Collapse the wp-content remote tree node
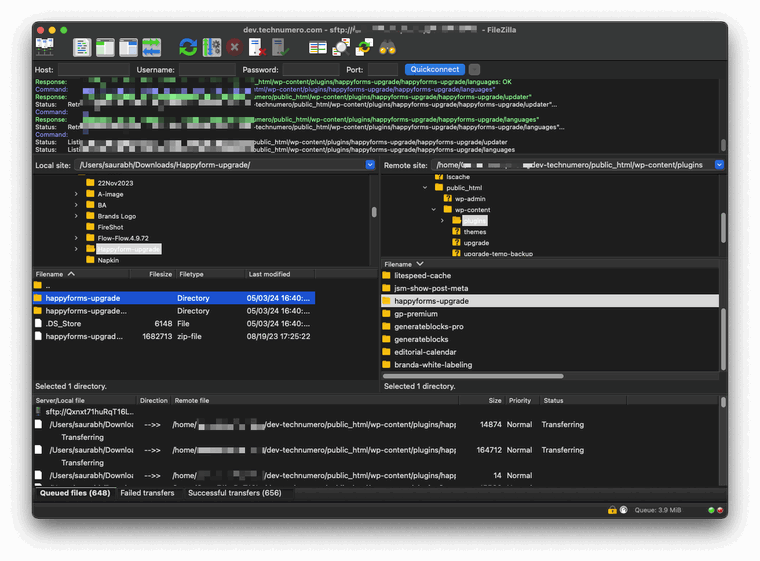The width and height of the screenshot is (760, 561). (434, 209)
